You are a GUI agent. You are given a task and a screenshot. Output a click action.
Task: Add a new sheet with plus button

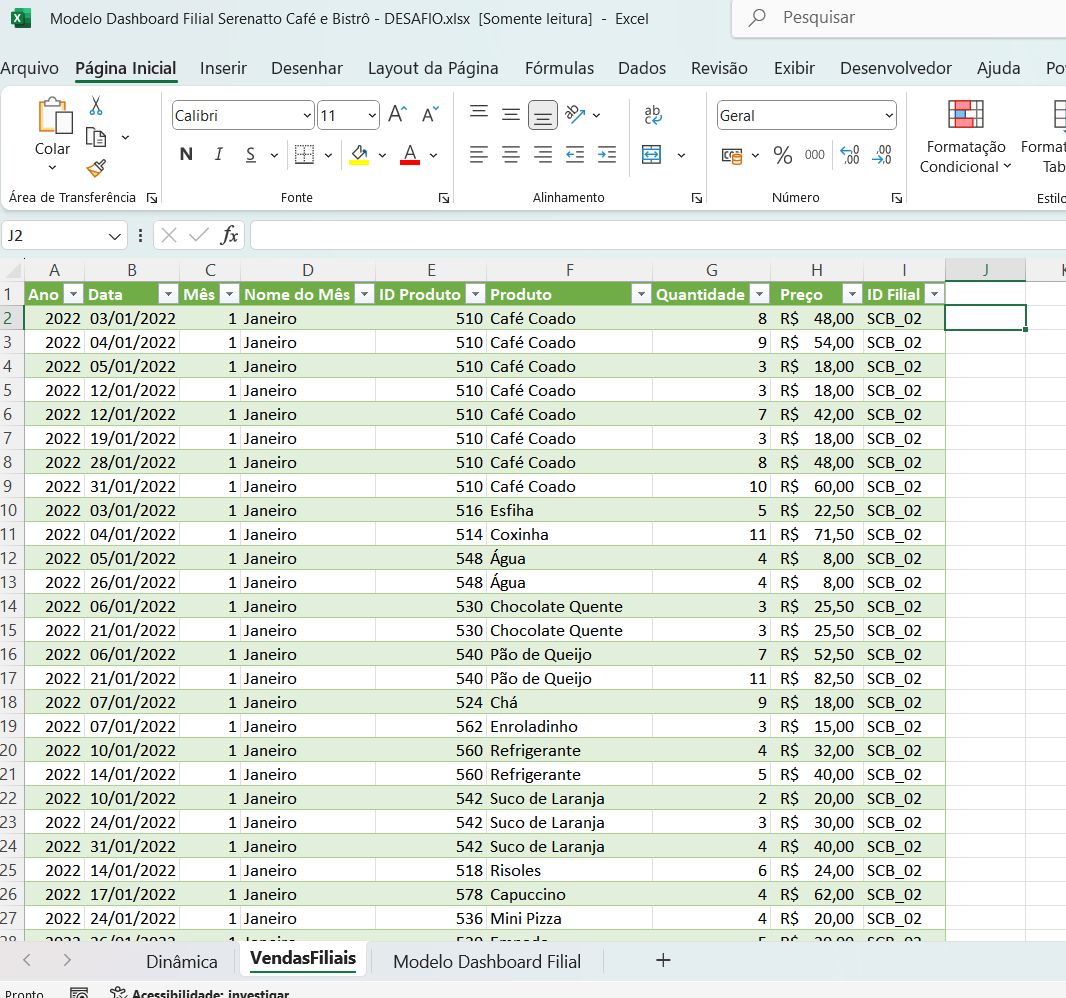coord(663,960)
